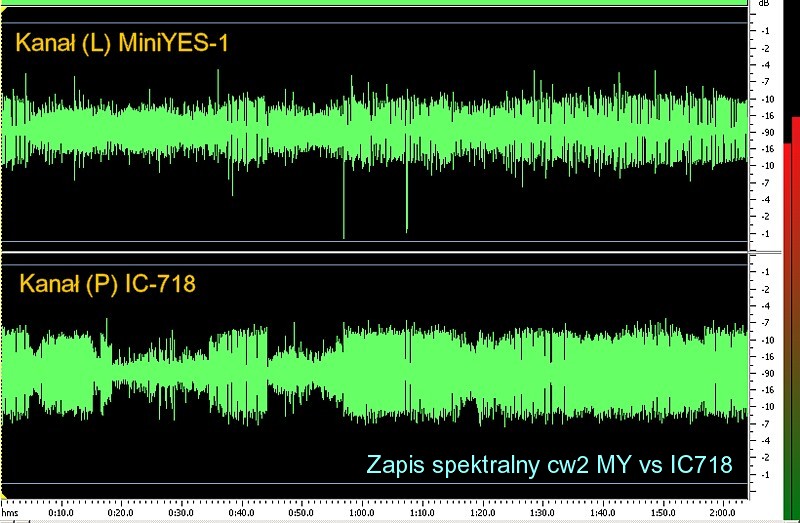
Task: Click the 0:30.0 mark on time ruler
Action: point(182,516)
